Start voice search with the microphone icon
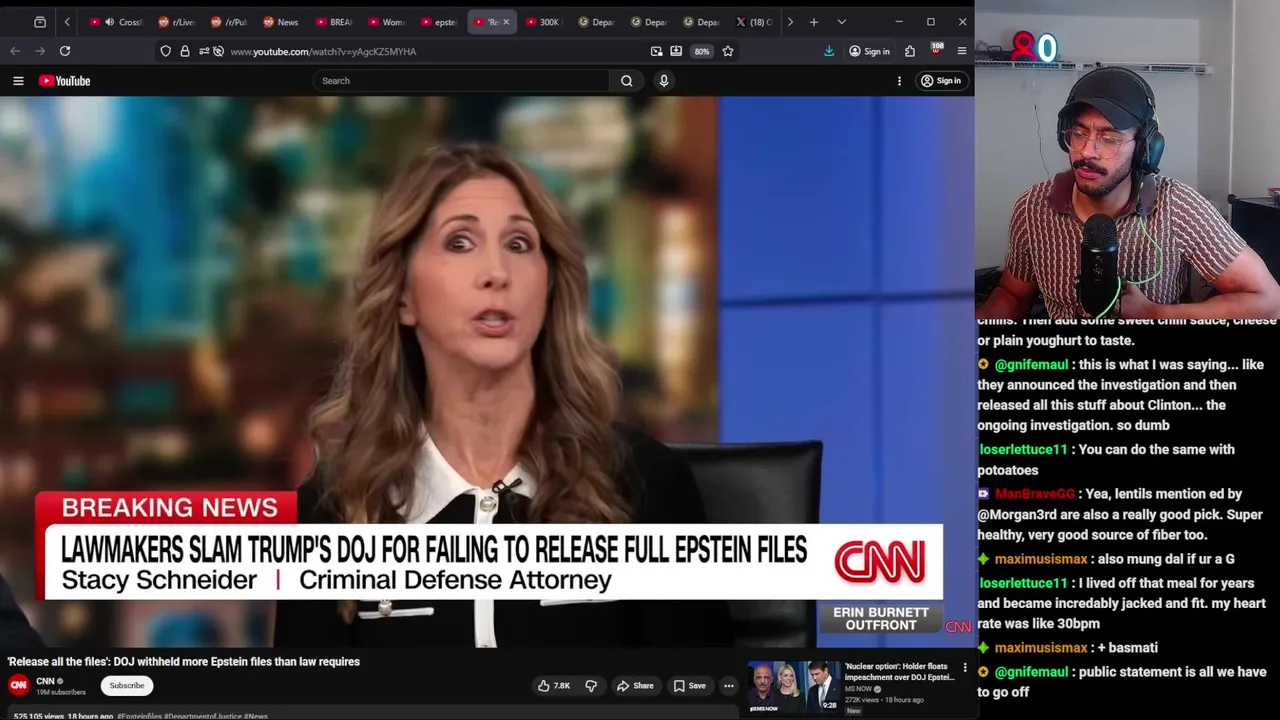This screenshot has width=1280, height=720. (x=663, y=81)
